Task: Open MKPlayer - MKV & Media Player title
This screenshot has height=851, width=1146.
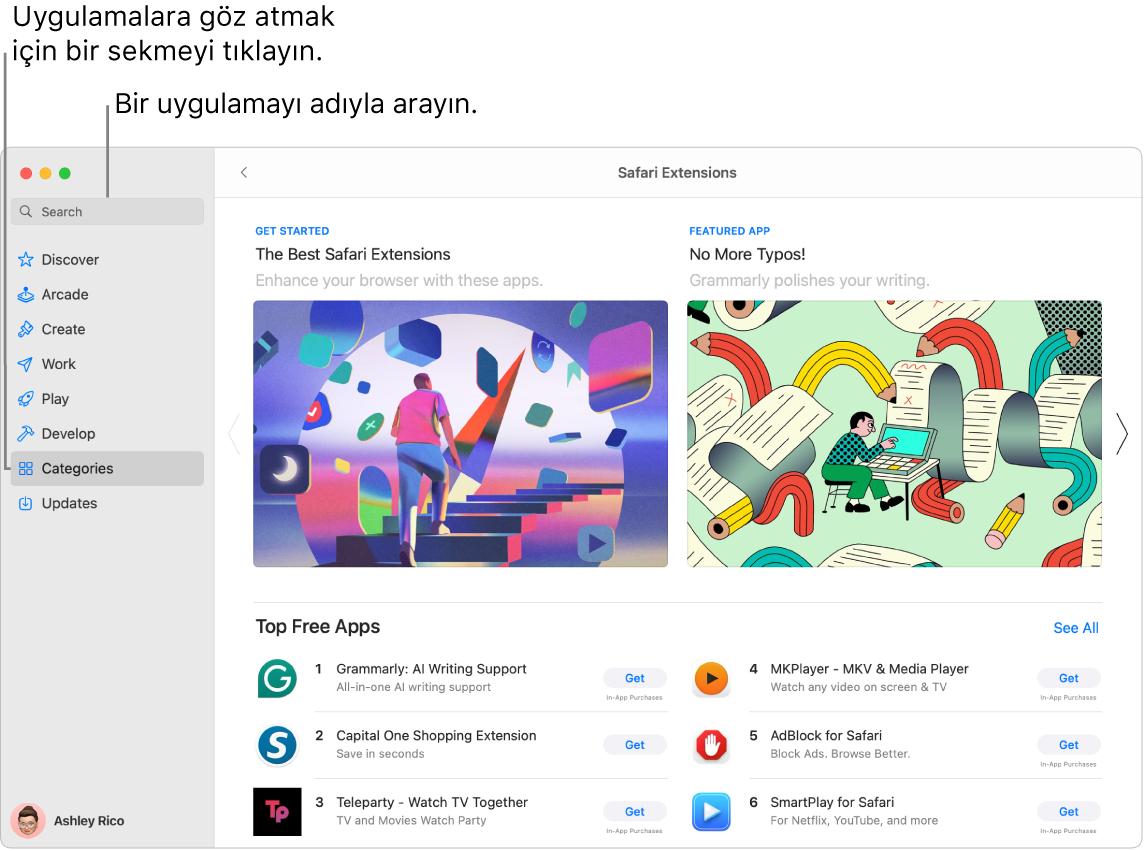Action: [870, 669]
